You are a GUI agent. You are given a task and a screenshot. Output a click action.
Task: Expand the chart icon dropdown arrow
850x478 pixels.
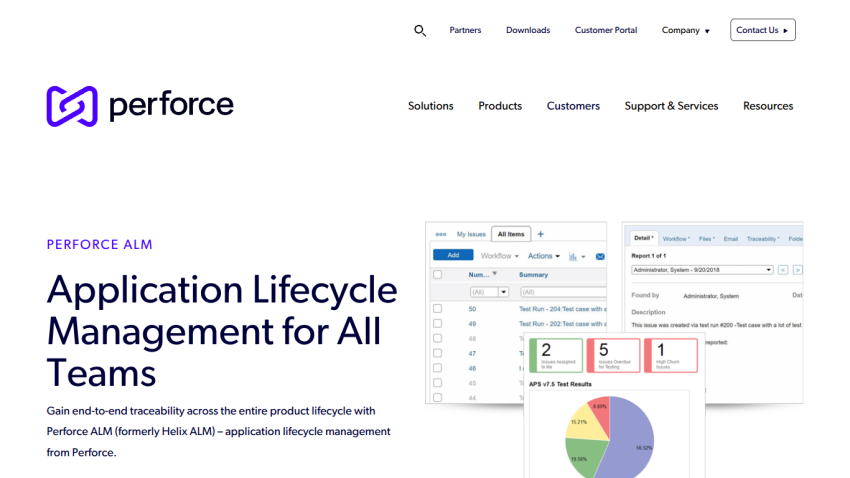coord(583,257)
